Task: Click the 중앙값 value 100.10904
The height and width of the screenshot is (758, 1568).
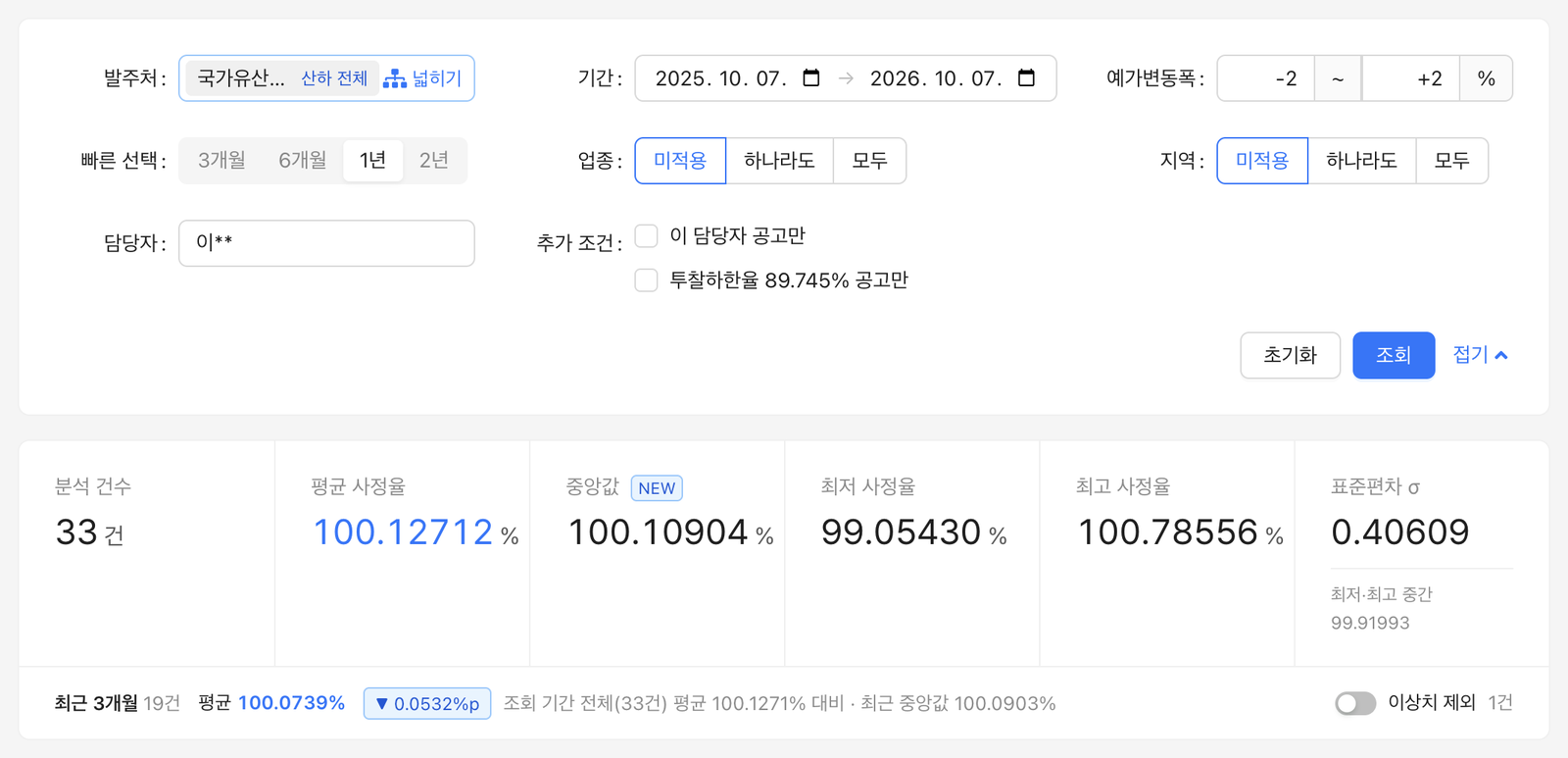Action: 658,532
